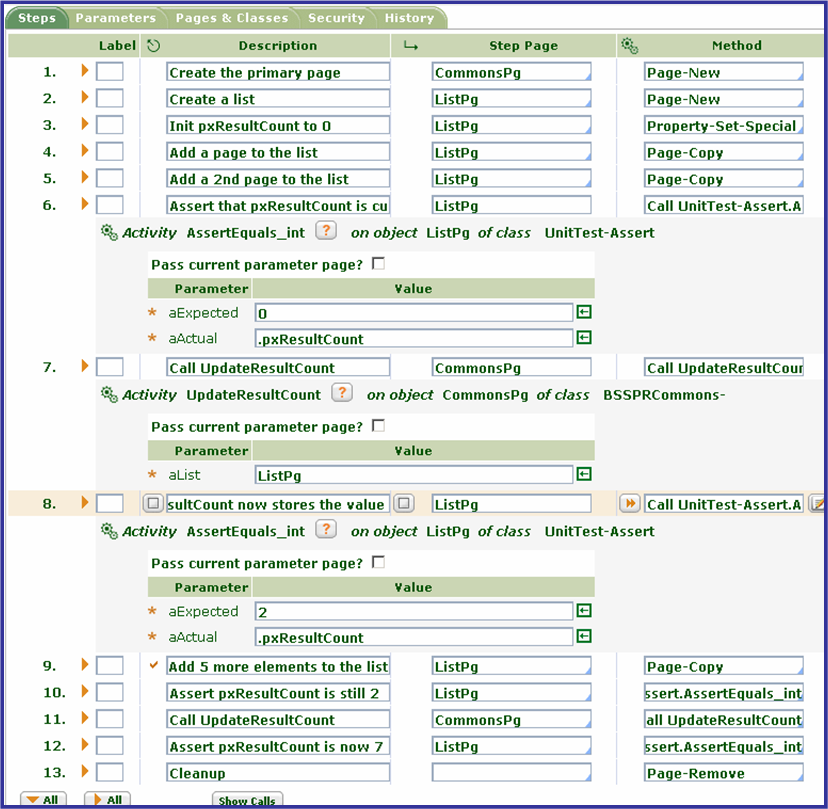Switch to the Steps tab
The image size is (828, 809).
pos(36,18)
